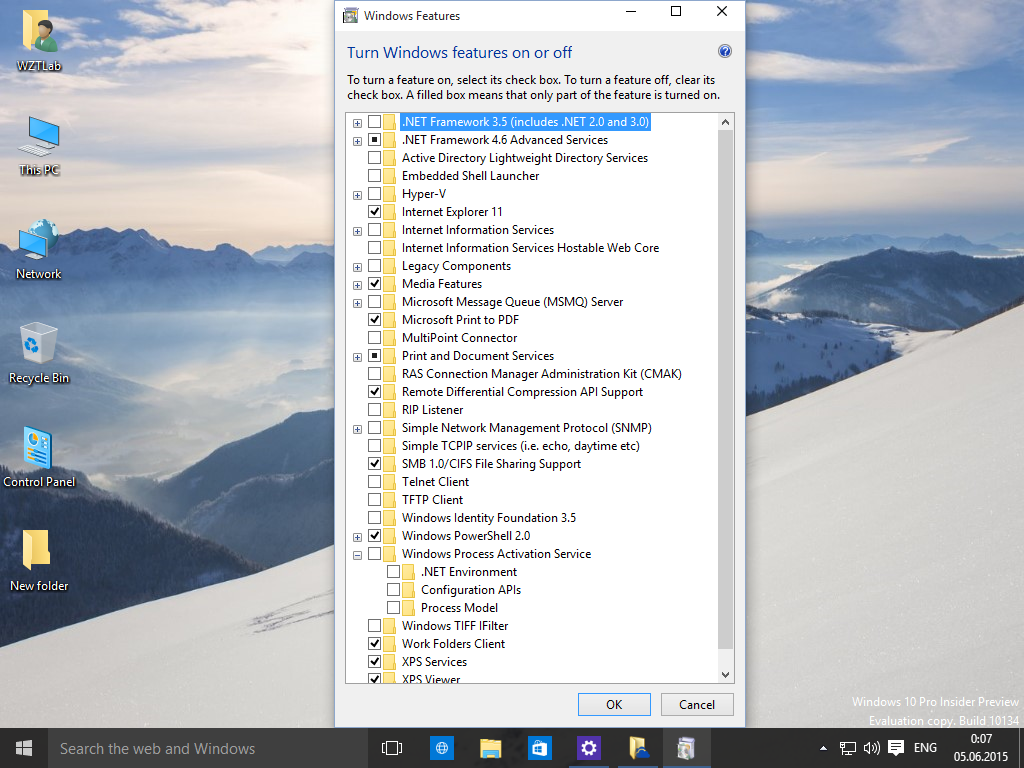Viewport: 1024px width, 768px height.
Task: Open the Recycle Bin icon
Action: point(39,353)
